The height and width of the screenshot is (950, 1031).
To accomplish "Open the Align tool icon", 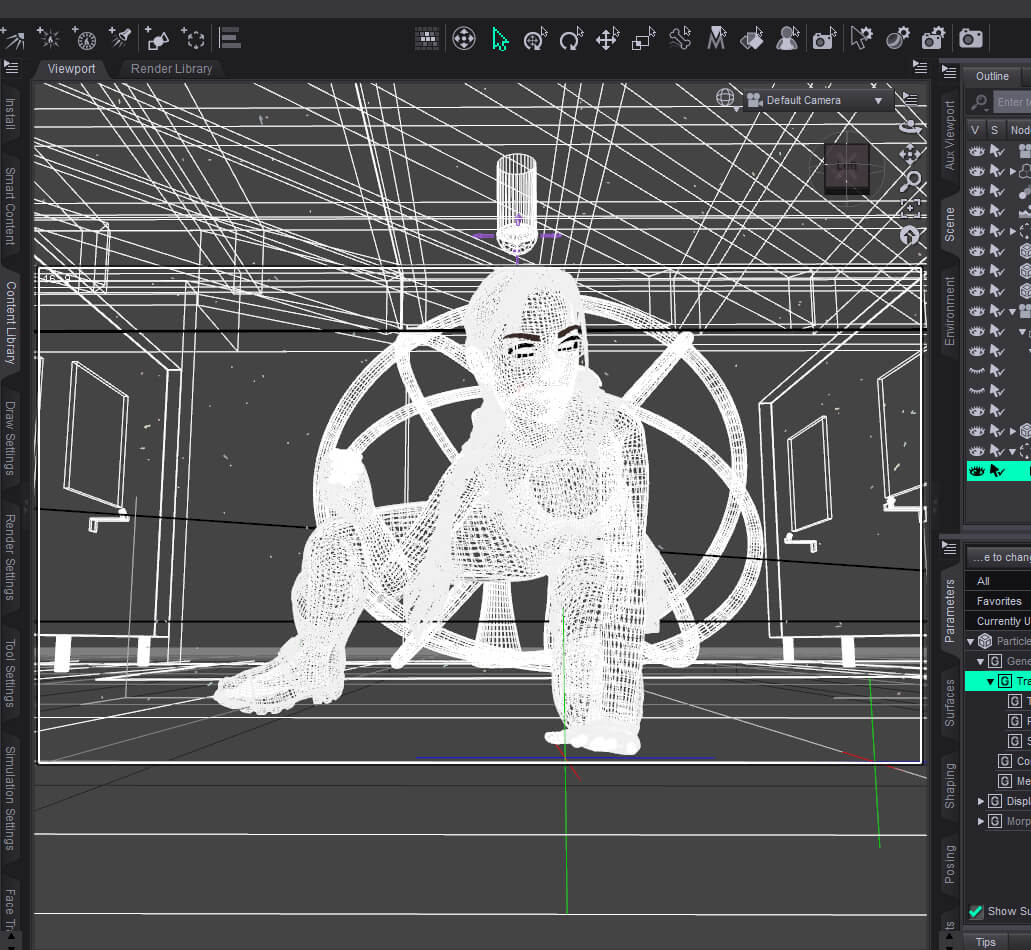I will click(229, 39).
